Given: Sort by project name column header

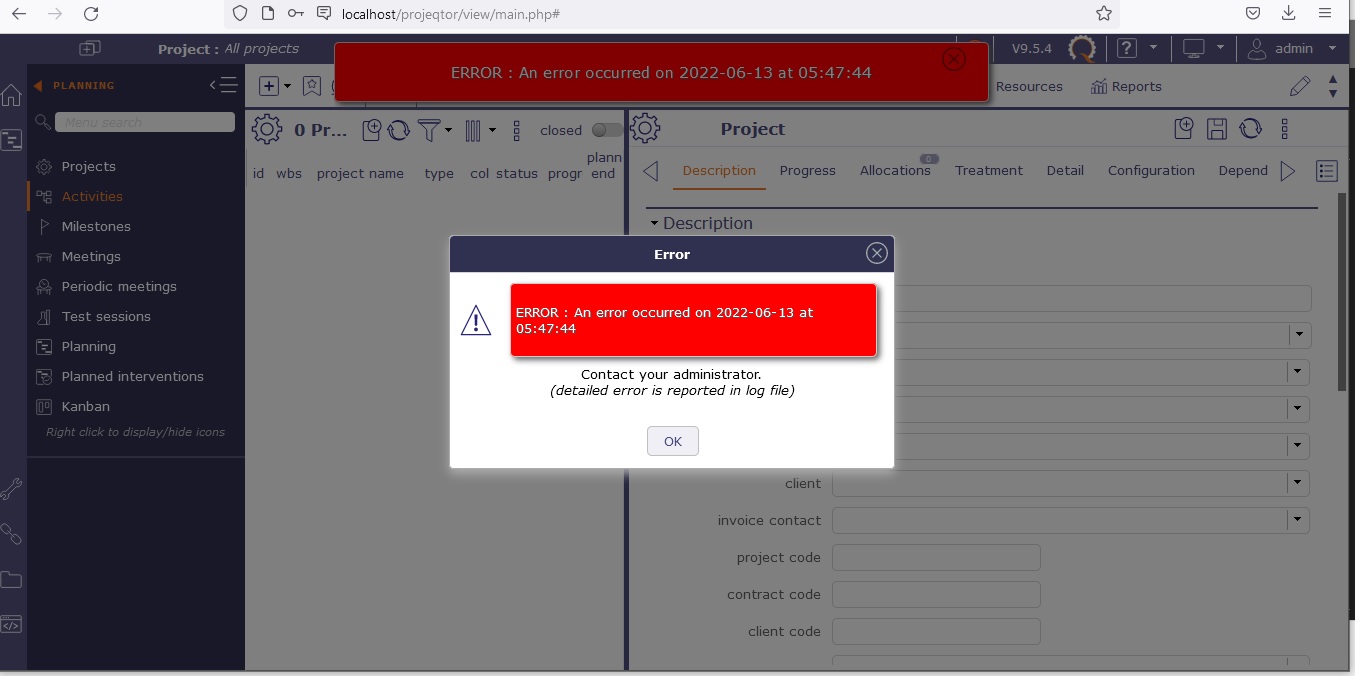Looking at the screenshot, I should (x=360, y=173).
